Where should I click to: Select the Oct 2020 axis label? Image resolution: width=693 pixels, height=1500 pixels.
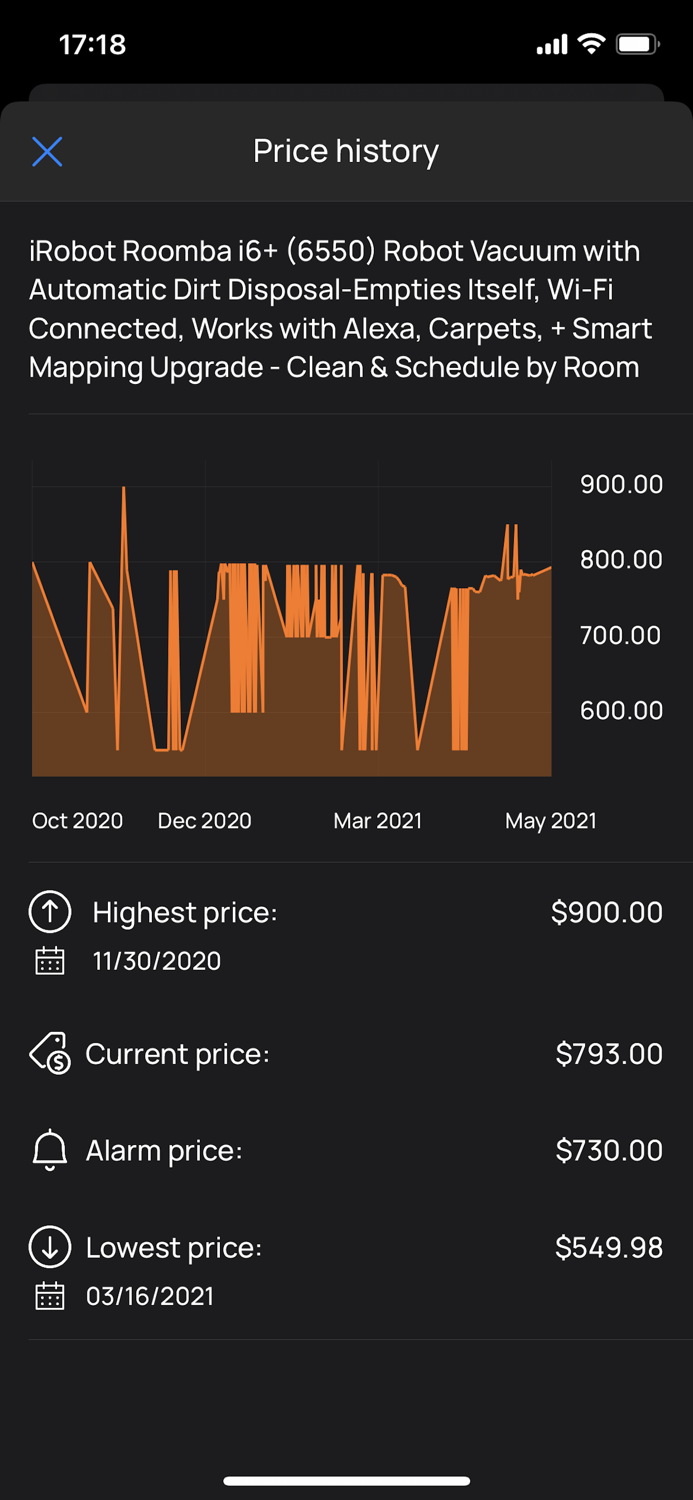tap(77, 820)
